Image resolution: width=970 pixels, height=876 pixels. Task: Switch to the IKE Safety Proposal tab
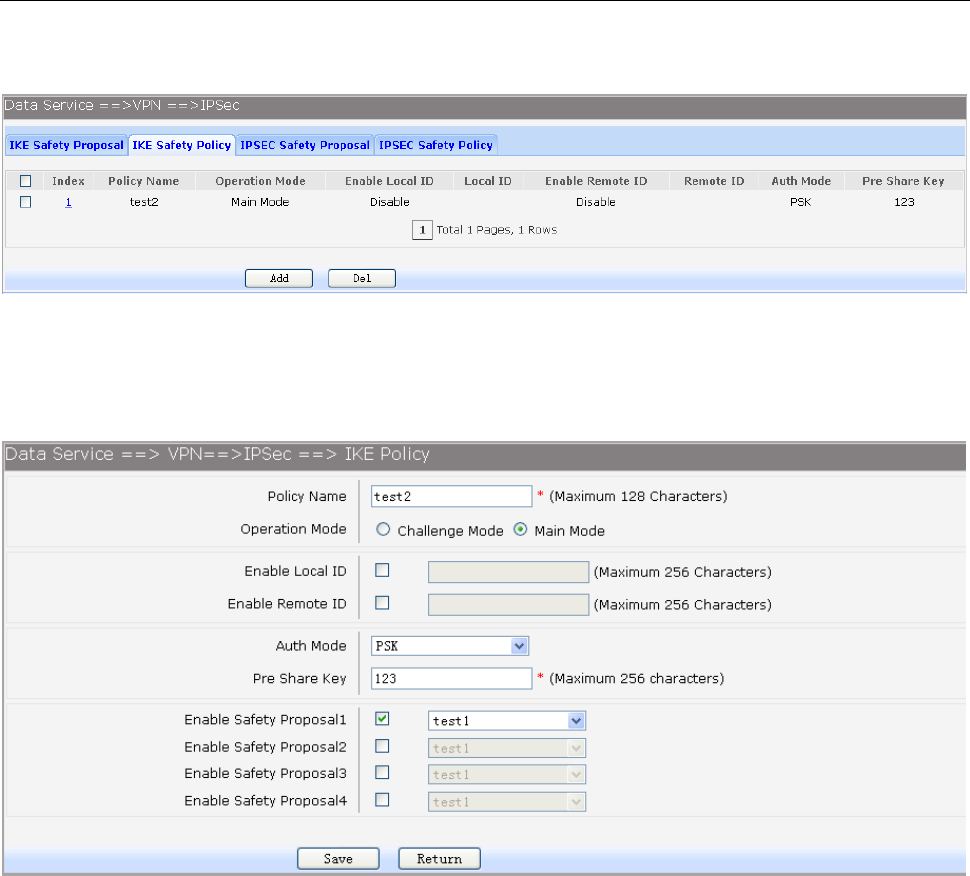(66, 145)
